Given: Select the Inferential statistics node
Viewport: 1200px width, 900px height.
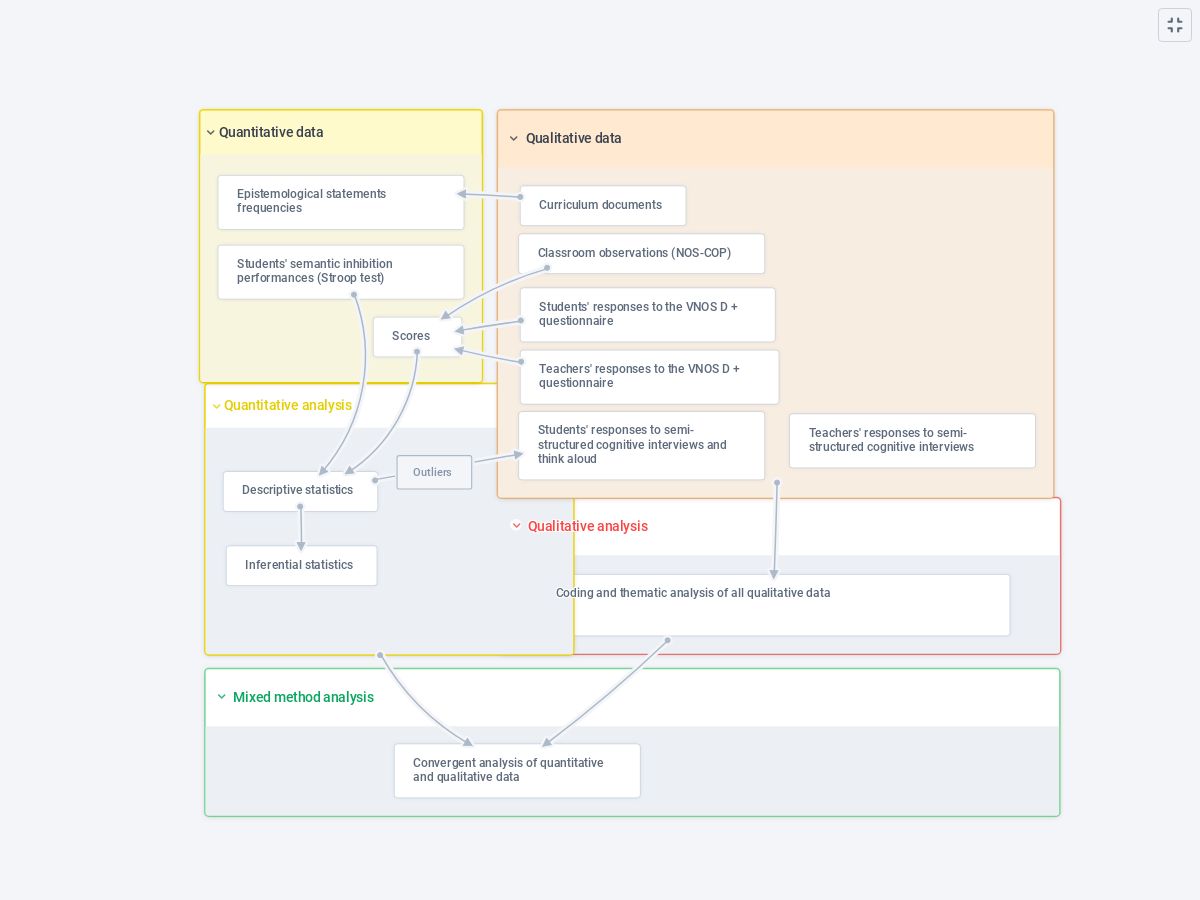Looking at the screenshot, I should (300, 565).
